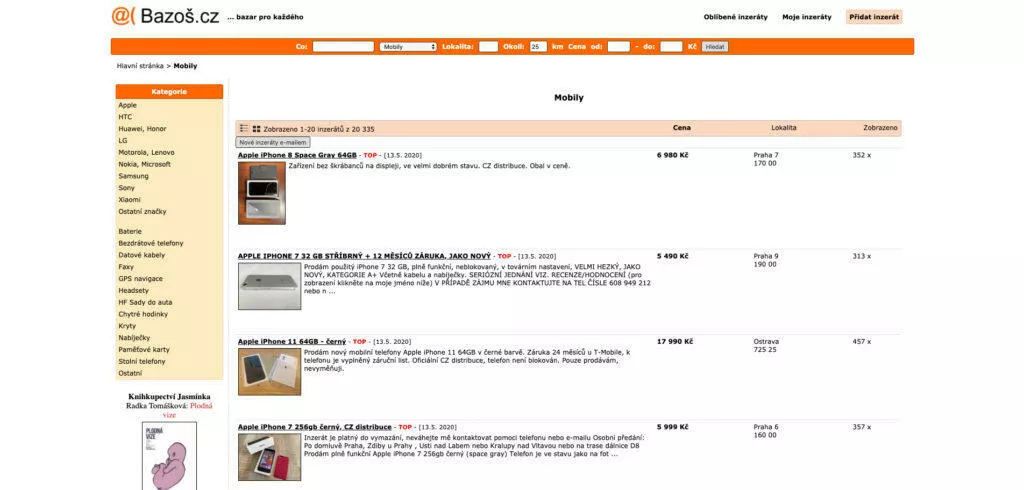1024x490 pixels.
Task: Open the last Ostatní category link
Action: pos(130,373)
